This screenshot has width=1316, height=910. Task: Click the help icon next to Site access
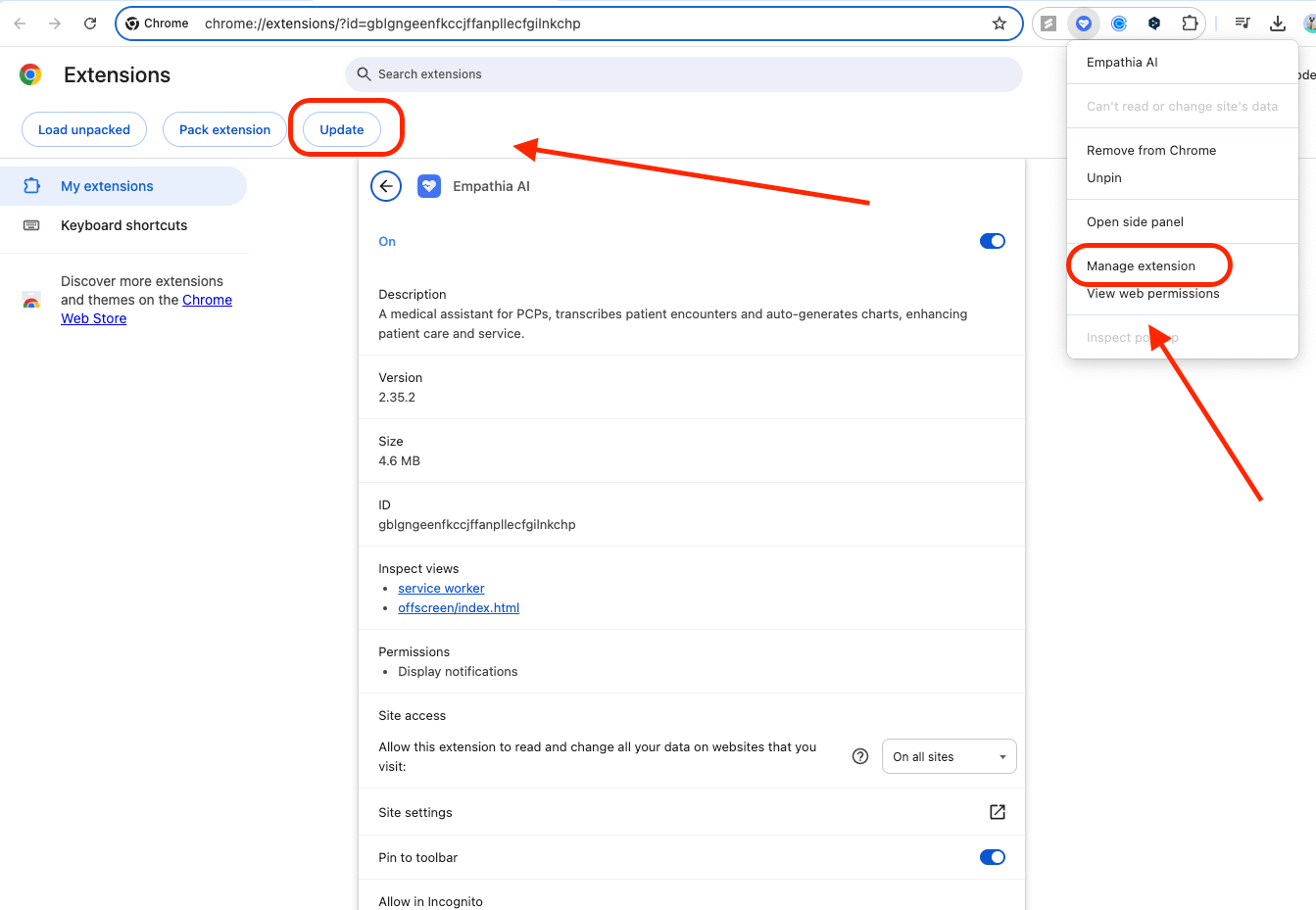click(x=860, y=756)
